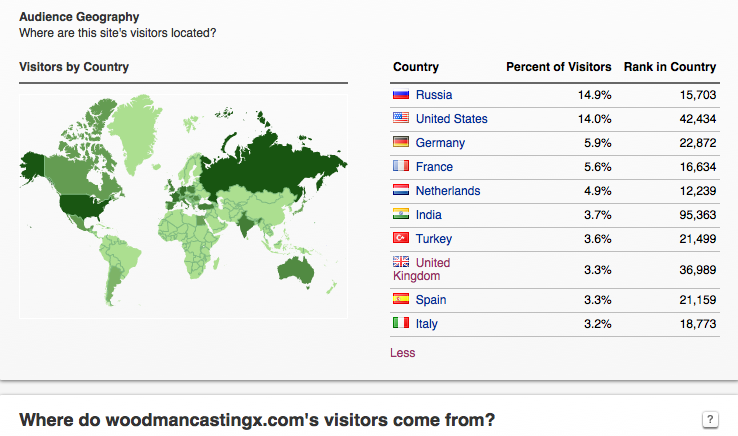The image size is (738, 436).
Task: Collapse the country list with Less
Action: [x=402, y=353]
